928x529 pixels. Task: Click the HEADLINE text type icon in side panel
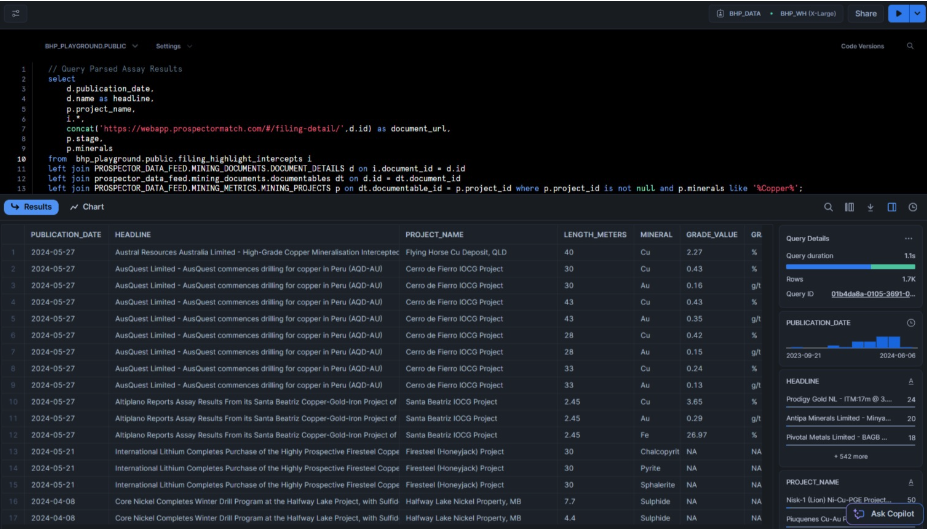point(911,381)
